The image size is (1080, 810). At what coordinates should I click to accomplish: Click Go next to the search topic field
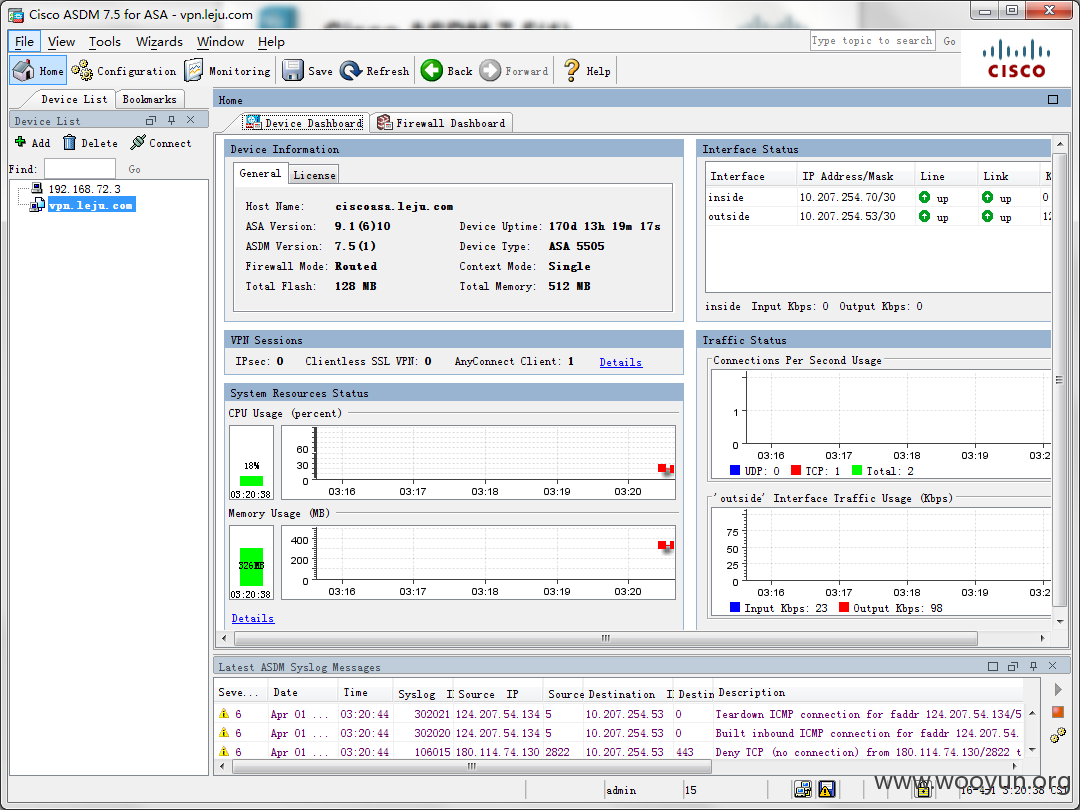[950, 41]
